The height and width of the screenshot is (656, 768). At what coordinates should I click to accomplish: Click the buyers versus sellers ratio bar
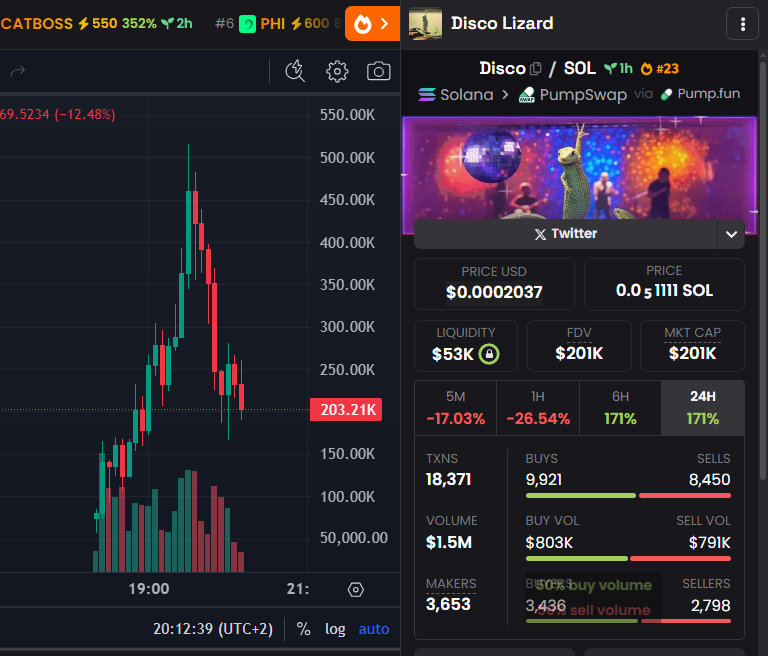pyautogui.click(x=628, y=621)
